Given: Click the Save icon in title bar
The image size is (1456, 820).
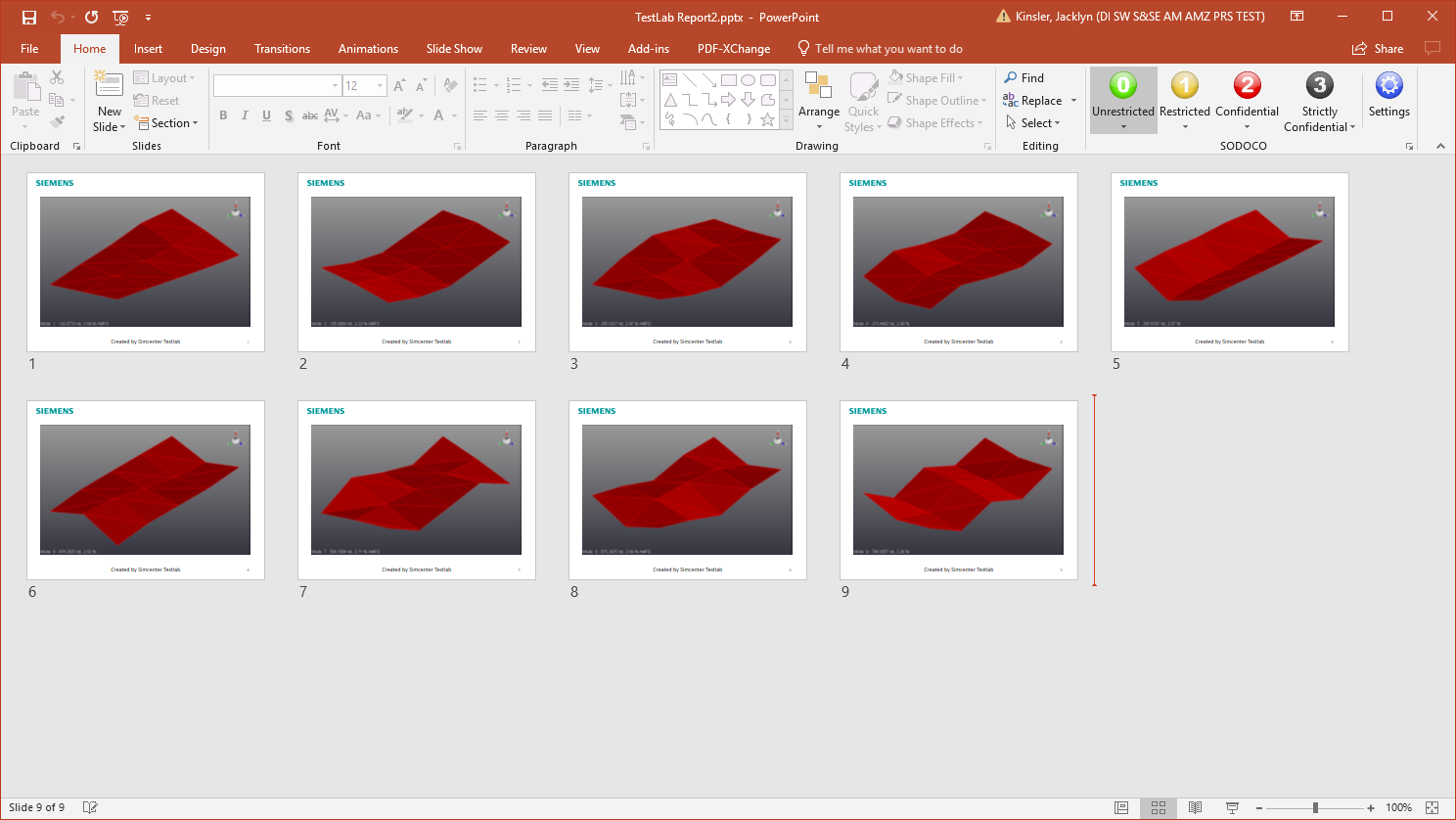Looking at the screenshot, I should [x=29, y=17].
